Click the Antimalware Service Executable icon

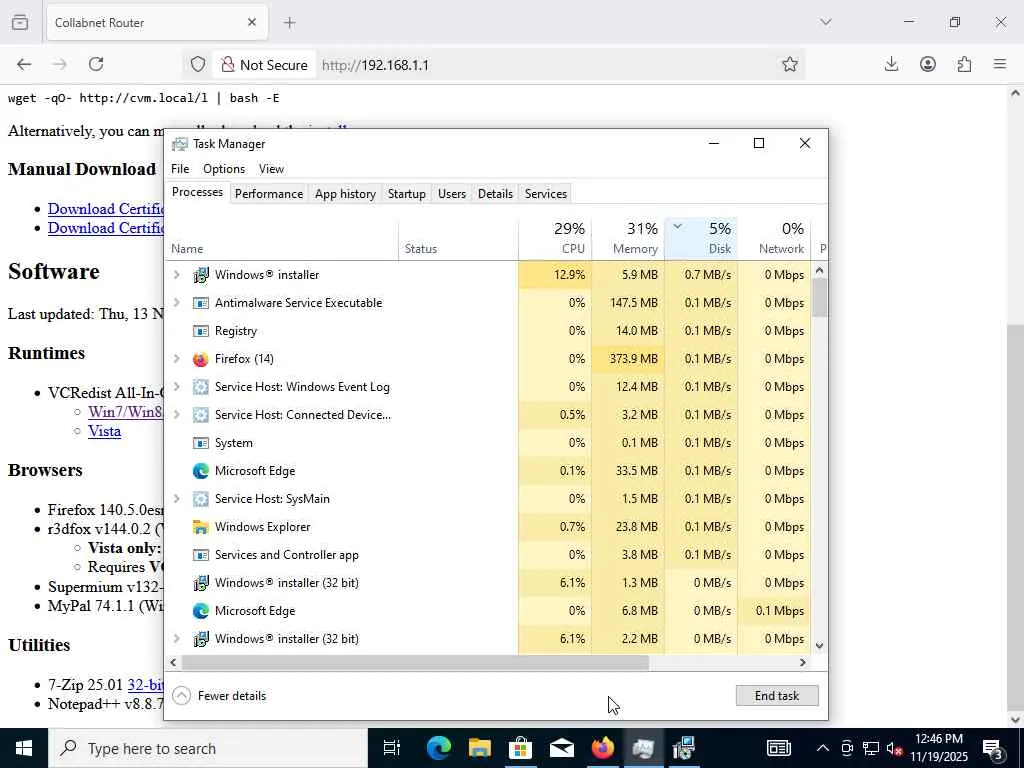coord(201,303)
